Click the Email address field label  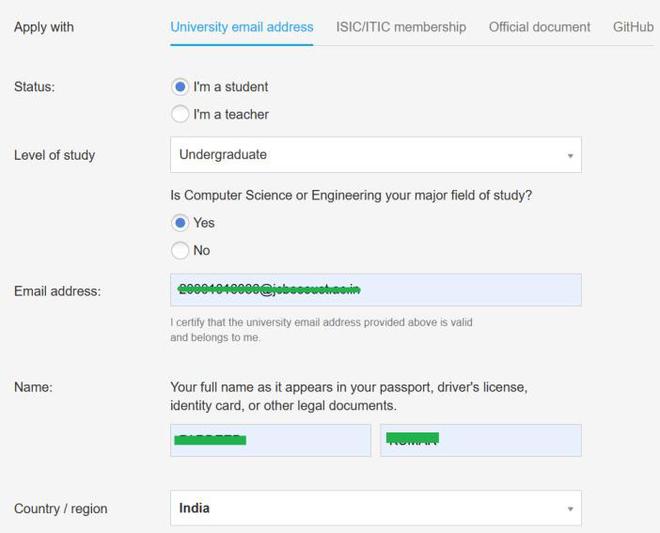pos(57,291)
